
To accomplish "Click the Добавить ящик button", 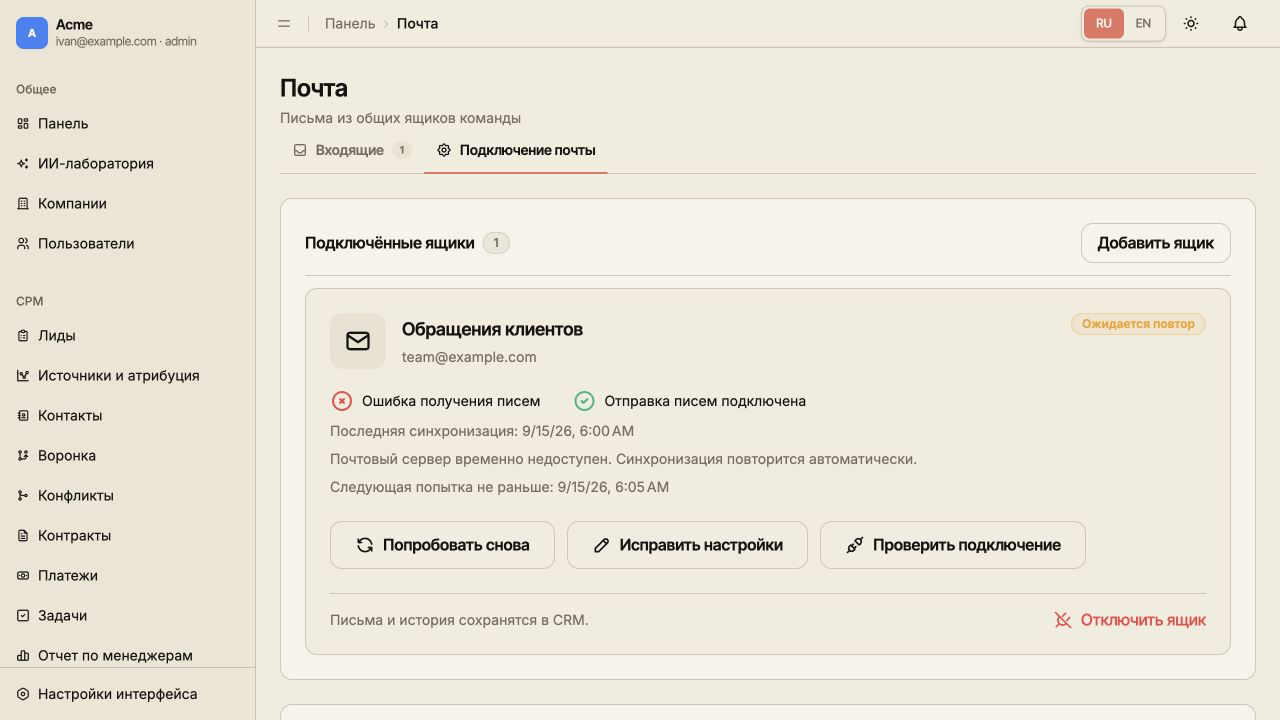I will tap(1155, 243).
